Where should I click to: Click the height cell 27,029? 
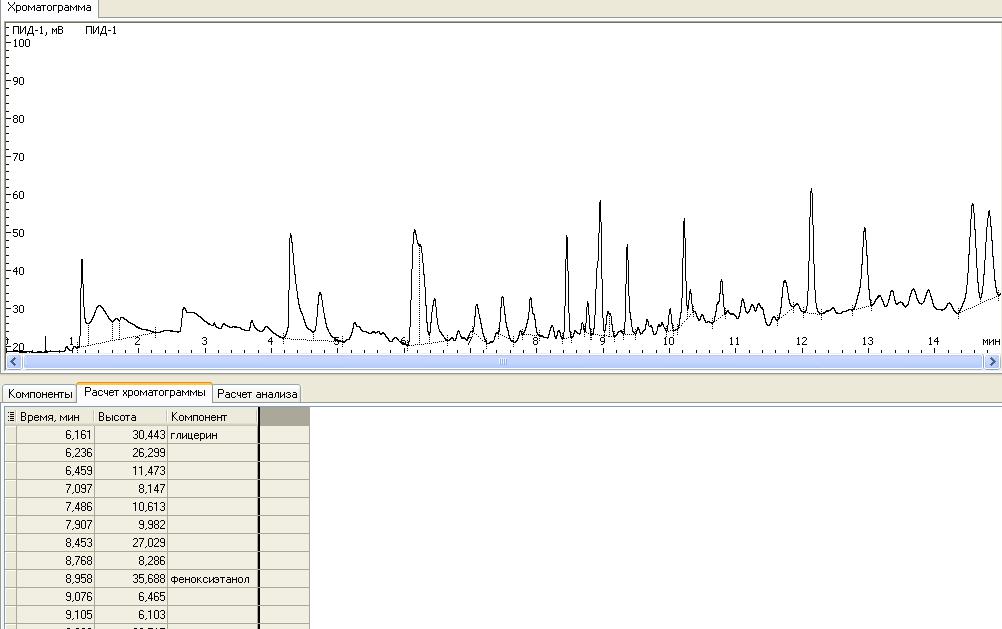[129, 543]
